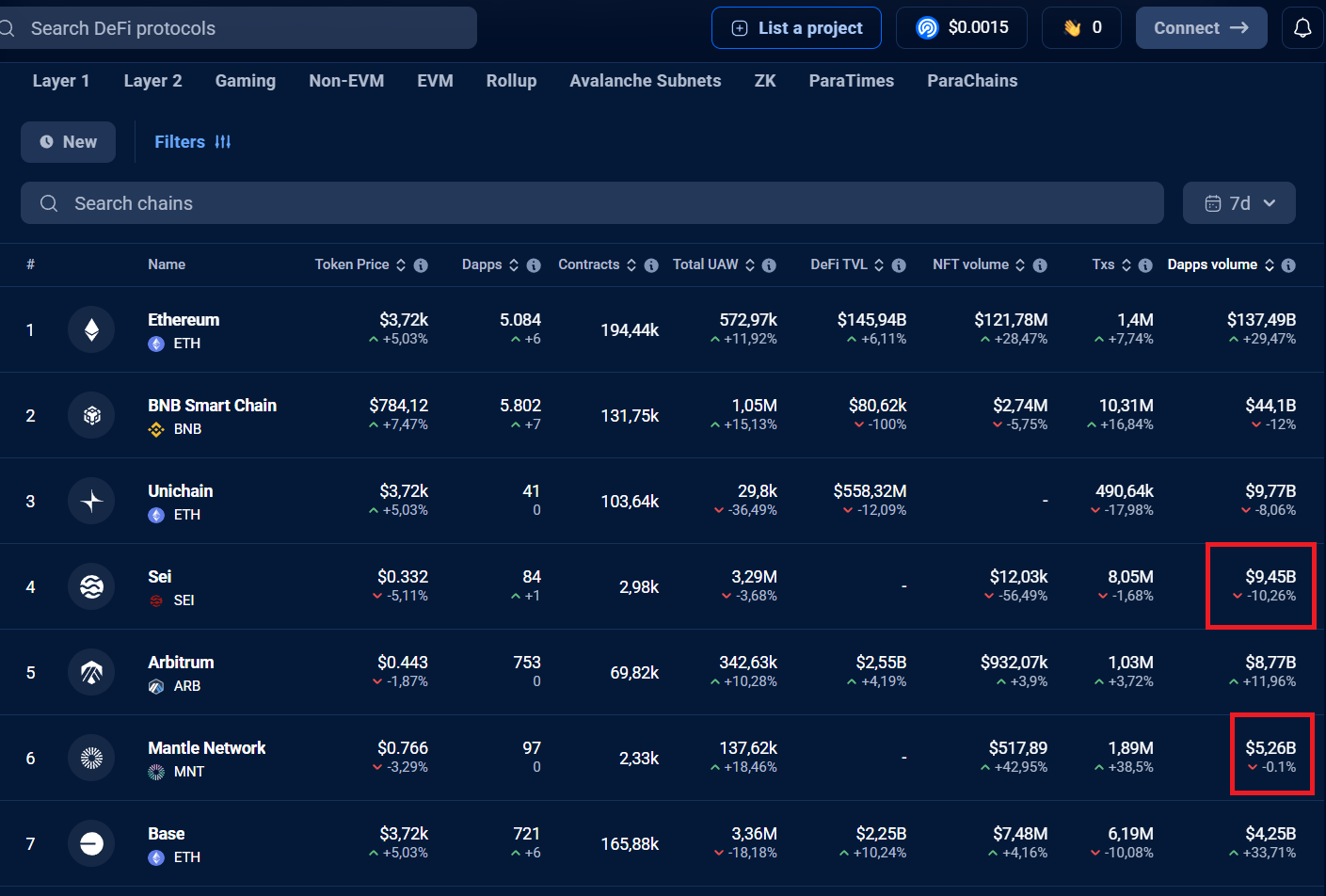Select the Gaming tab

click(x=245, y=81)
